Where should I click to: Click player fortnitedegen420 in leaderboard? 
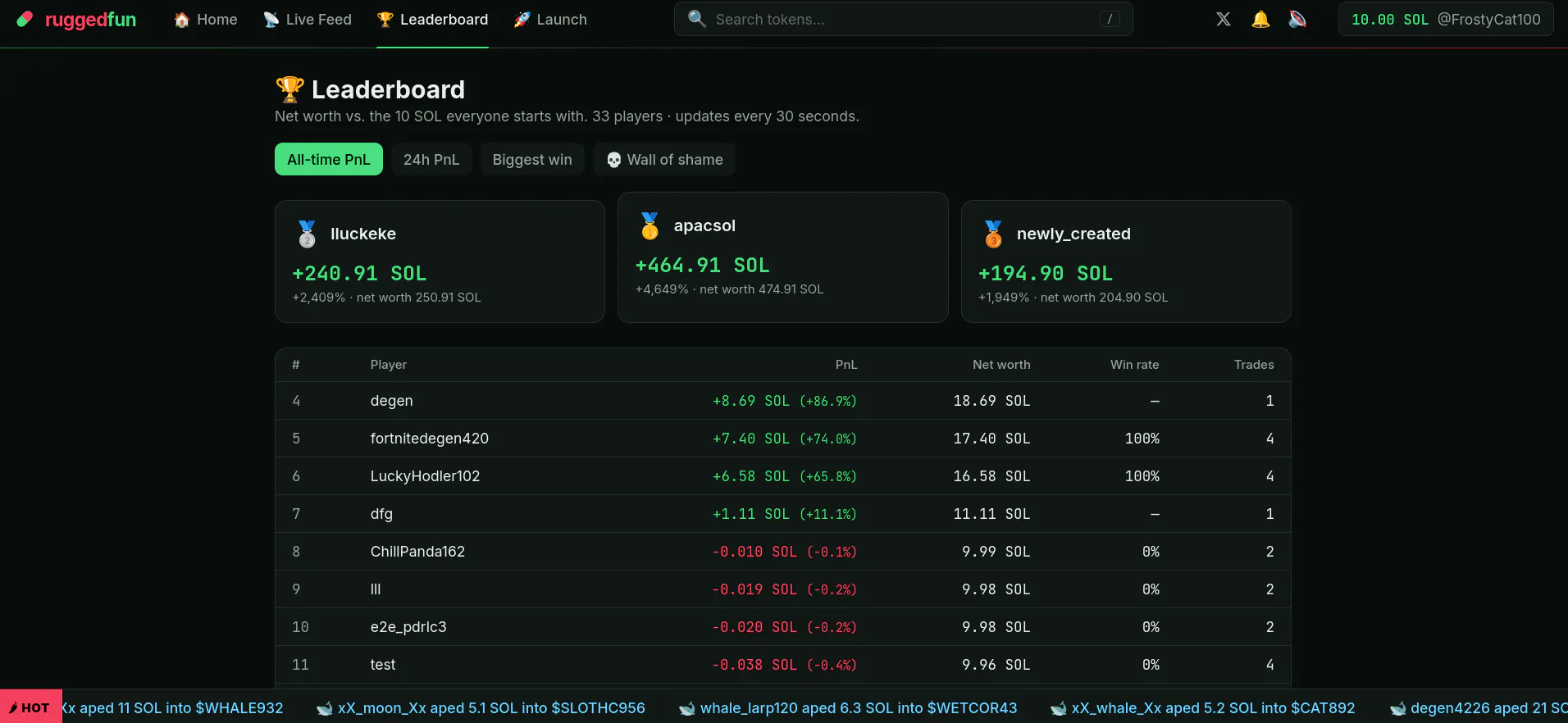point(429,439)
